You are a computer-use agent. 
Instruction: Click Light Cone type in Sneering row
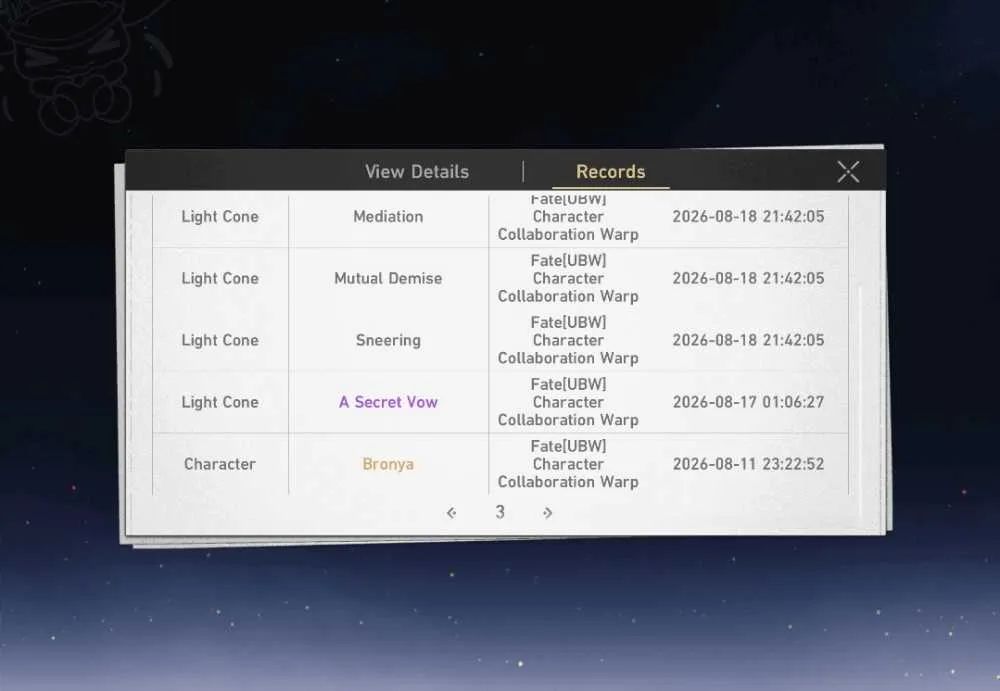[x=220, y=340]
